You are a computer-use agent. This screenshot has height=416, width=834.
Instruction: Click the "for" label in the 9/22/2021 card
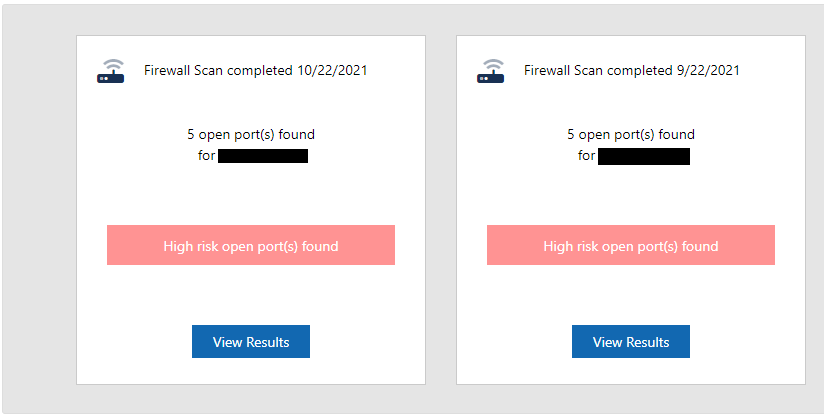coord(586,156)
